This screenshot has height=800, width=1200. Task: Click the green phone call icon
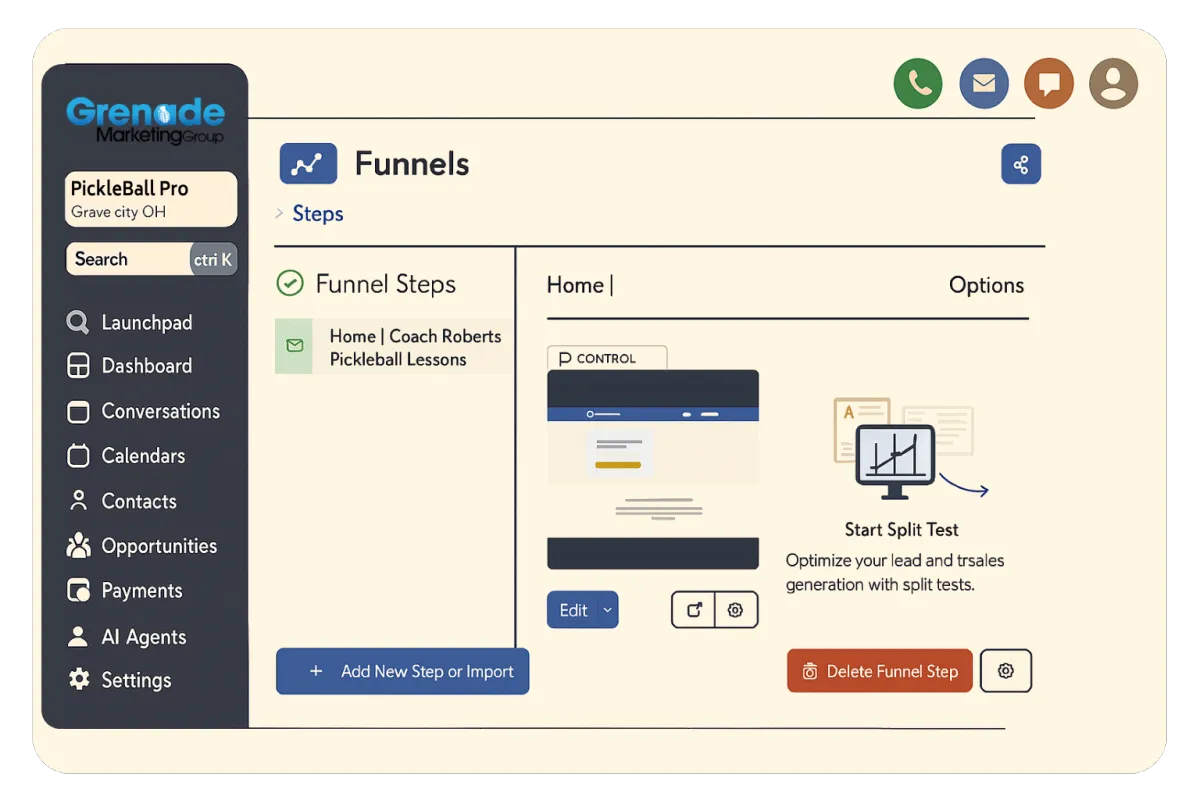point(918,83)
